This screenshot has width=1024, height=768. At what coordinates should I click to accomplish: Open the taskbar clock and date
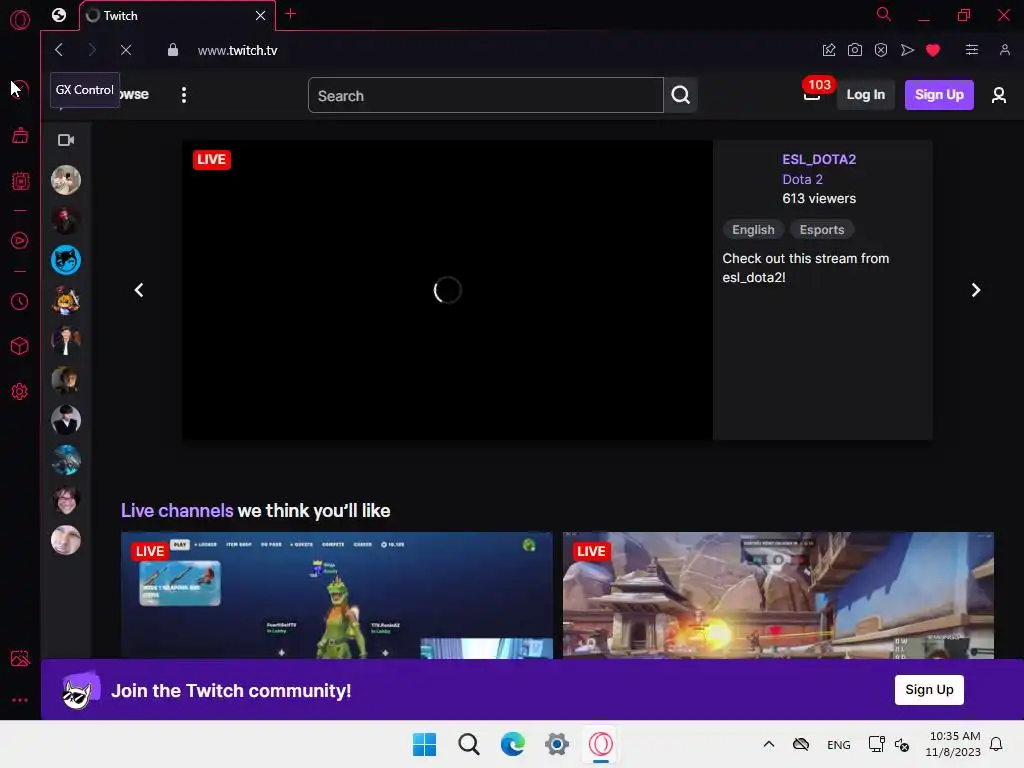(x=953, y=744)
